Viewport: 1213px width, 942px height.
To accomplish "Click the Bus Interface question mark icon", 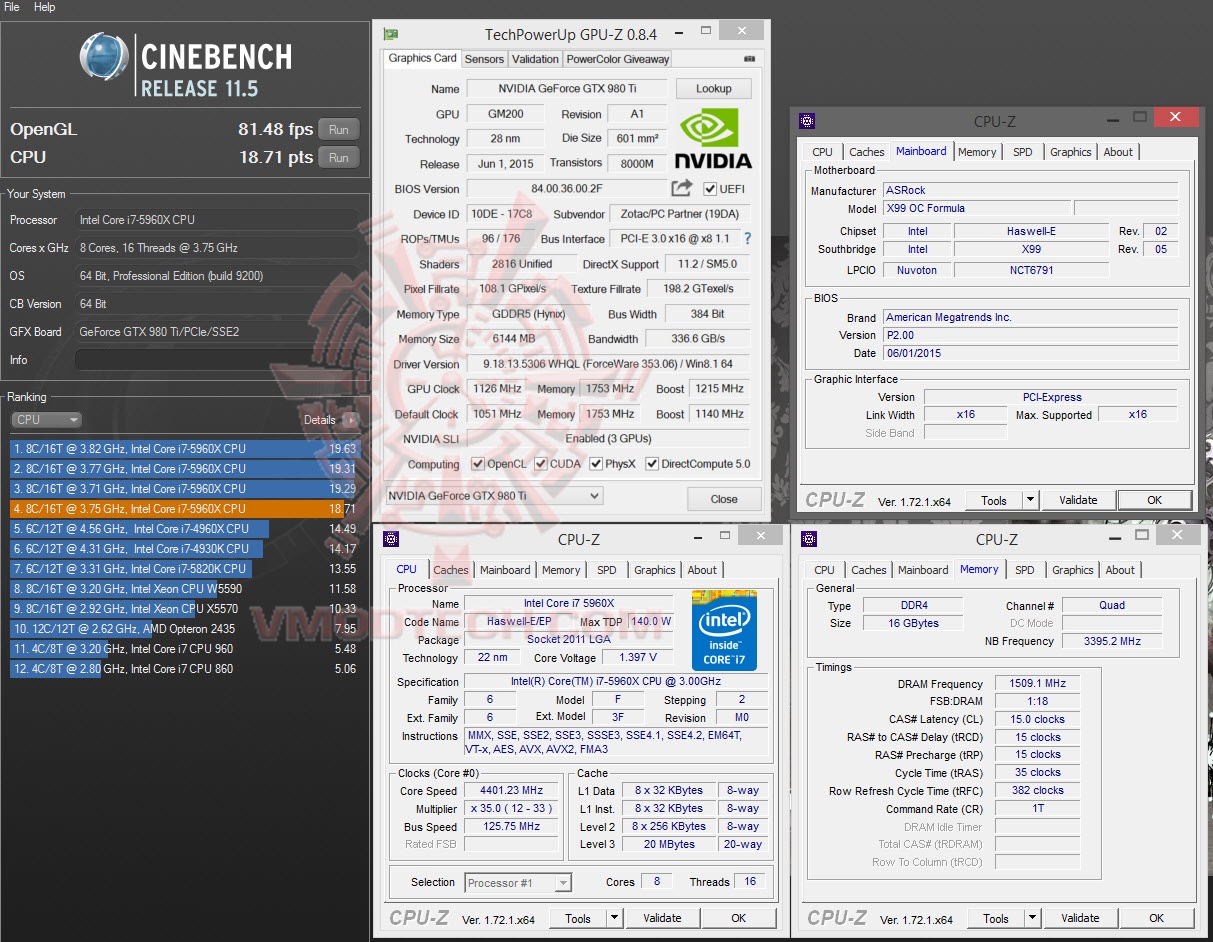I will (x=747, y=239).
